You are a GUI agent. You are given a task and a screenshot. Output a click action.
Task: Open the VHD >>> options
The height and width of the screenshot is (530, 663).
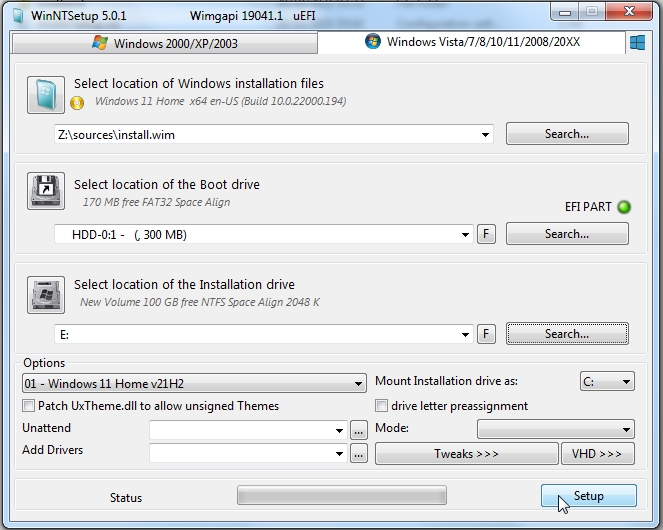click(597, 454)
